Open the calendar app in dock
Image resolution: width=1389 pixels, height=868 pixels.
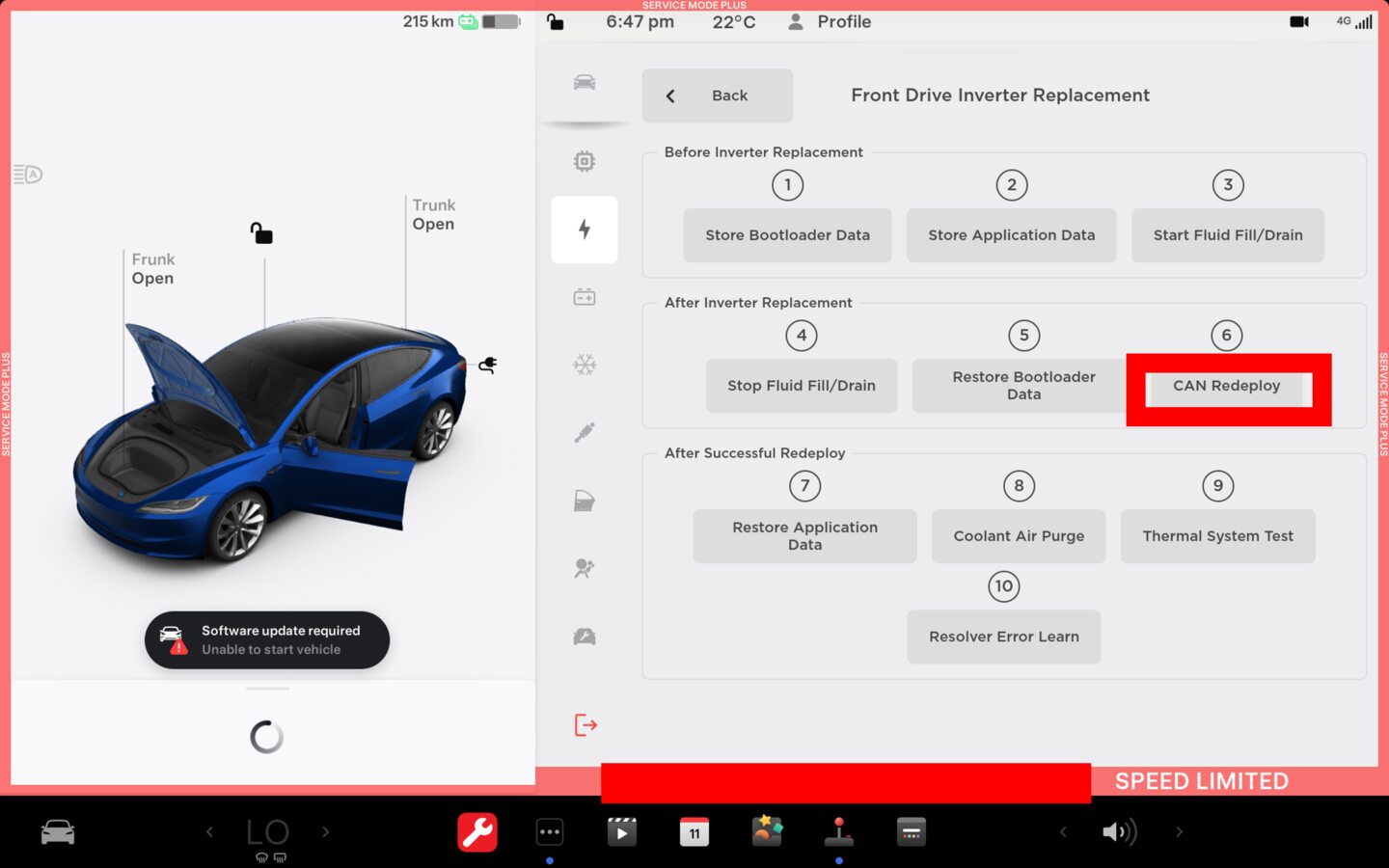[x=694, y=831]
